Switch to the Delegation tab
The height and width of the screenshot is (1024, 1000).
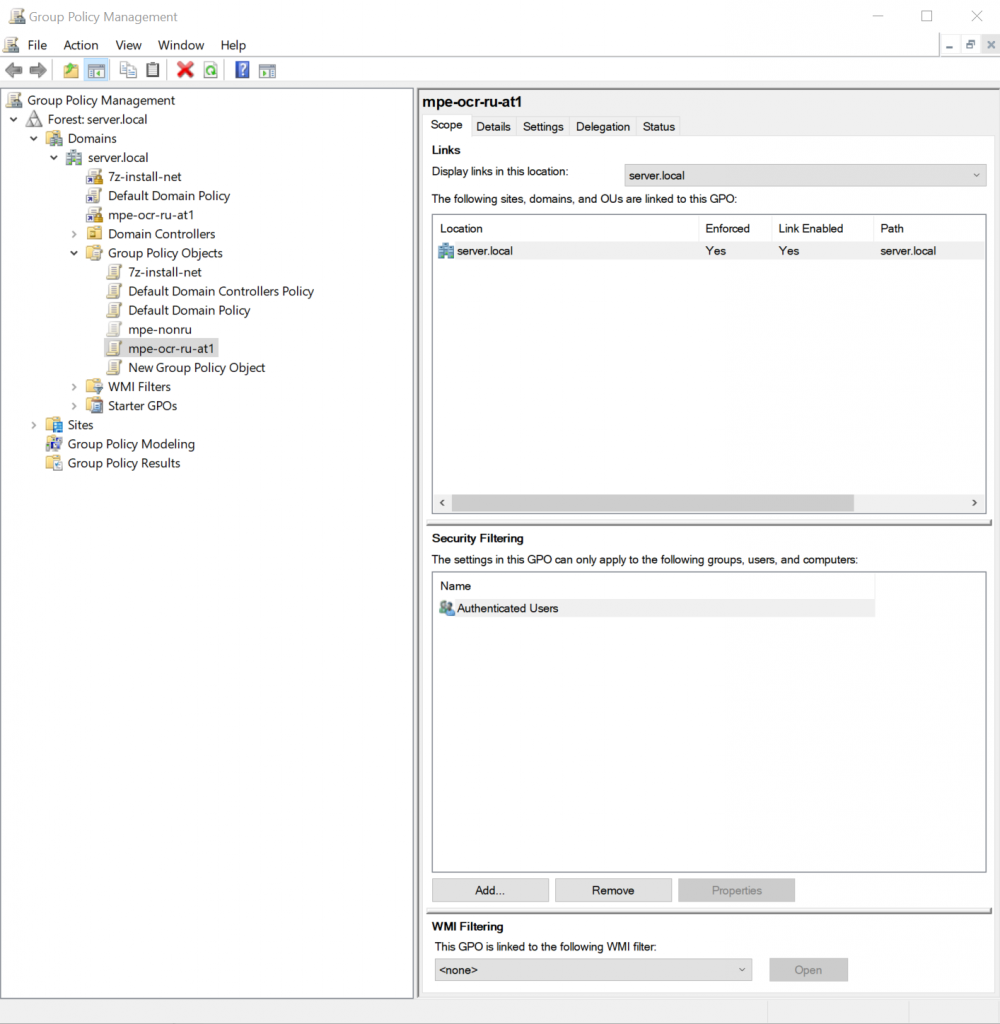pos(602,126)
